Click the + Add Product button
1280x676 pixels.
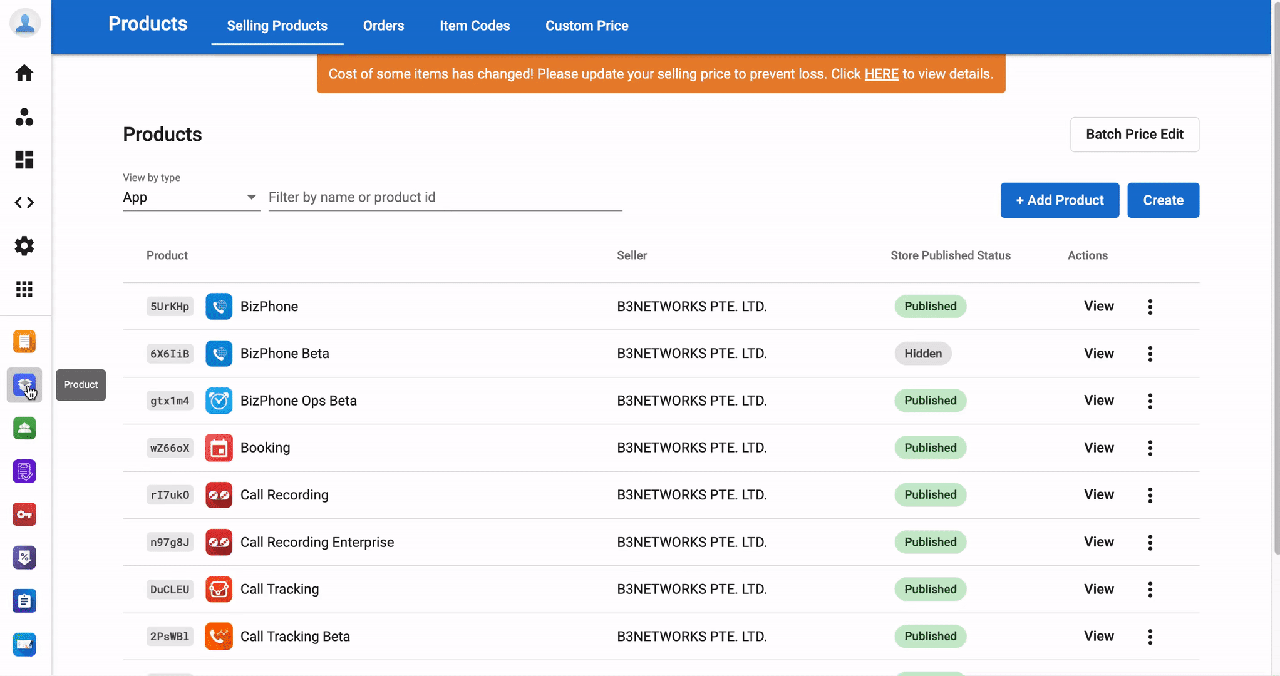tap(1060, 200)
